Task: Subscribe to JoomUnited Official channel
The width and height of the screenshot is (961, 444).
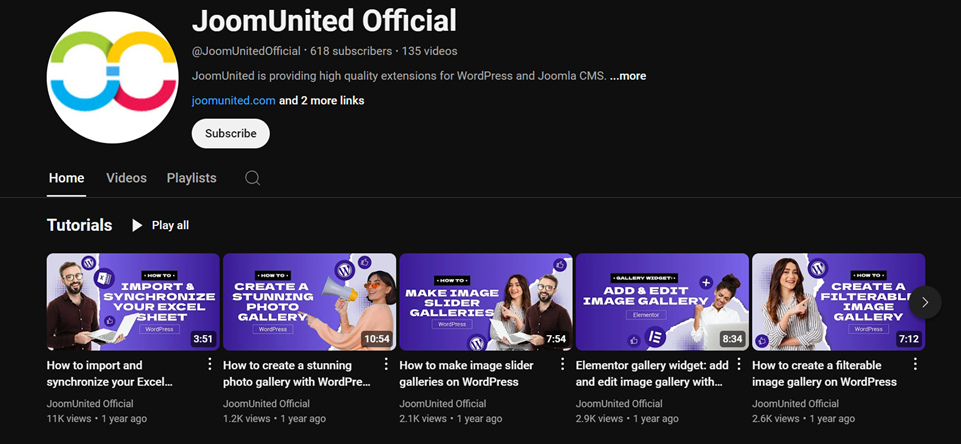Action: click(x=230, y=133)
